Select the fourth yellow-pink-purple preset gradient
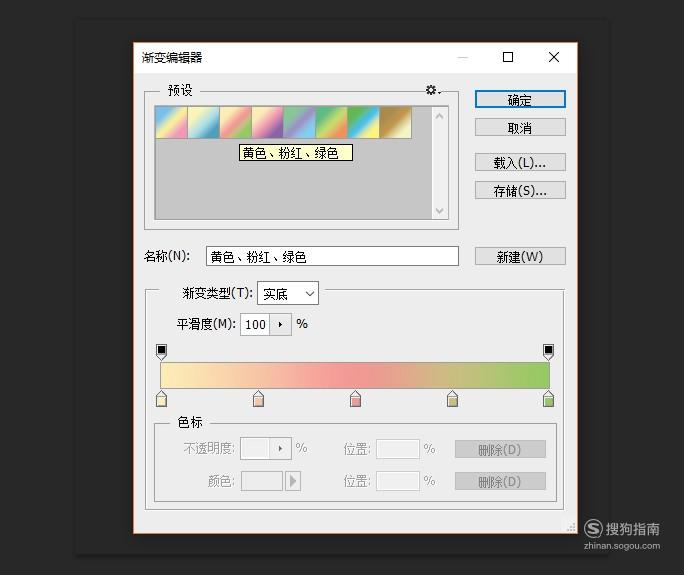 coord(268,123)
